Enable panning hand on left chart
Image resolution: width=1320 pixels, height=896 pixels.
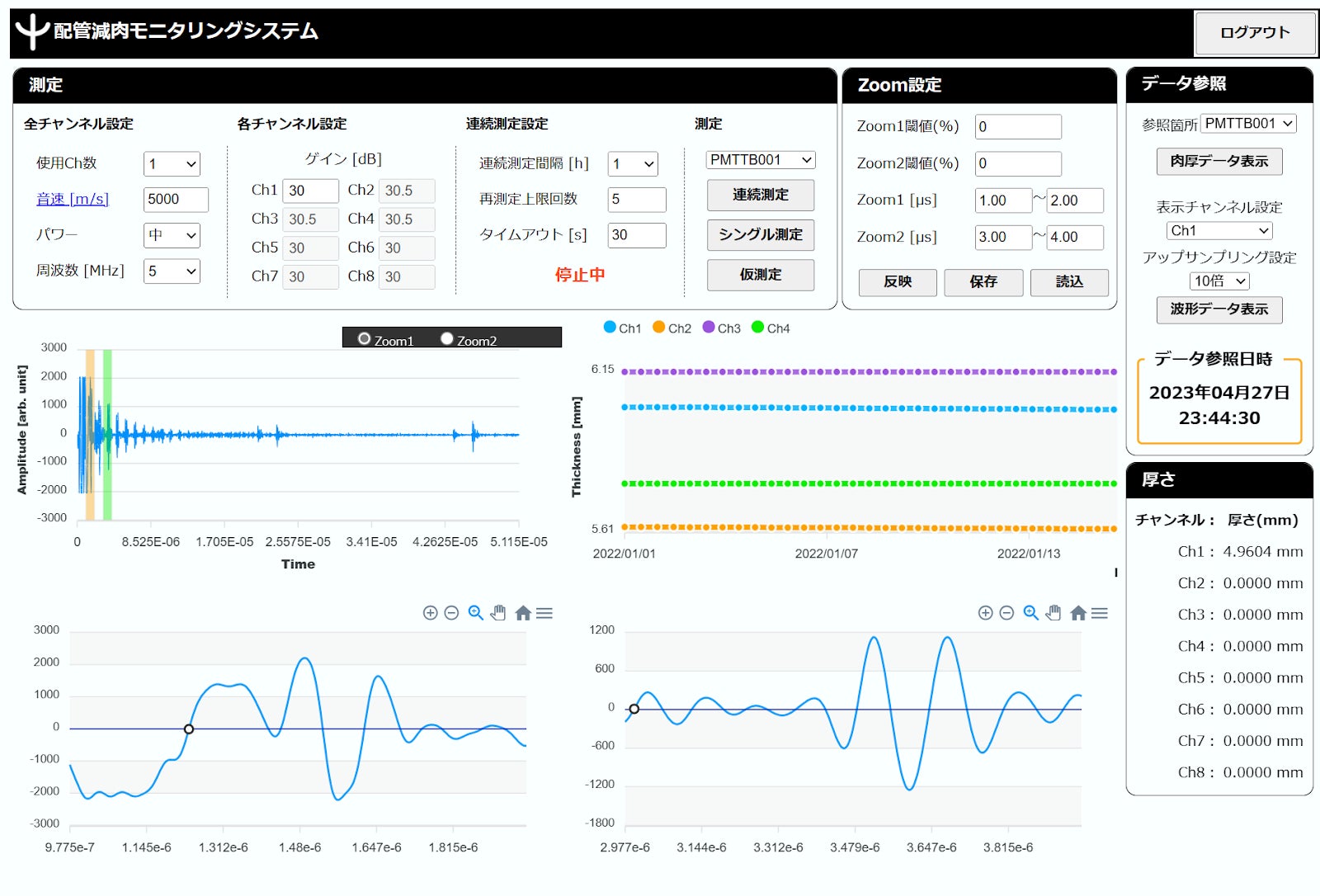tap(498, 613)
